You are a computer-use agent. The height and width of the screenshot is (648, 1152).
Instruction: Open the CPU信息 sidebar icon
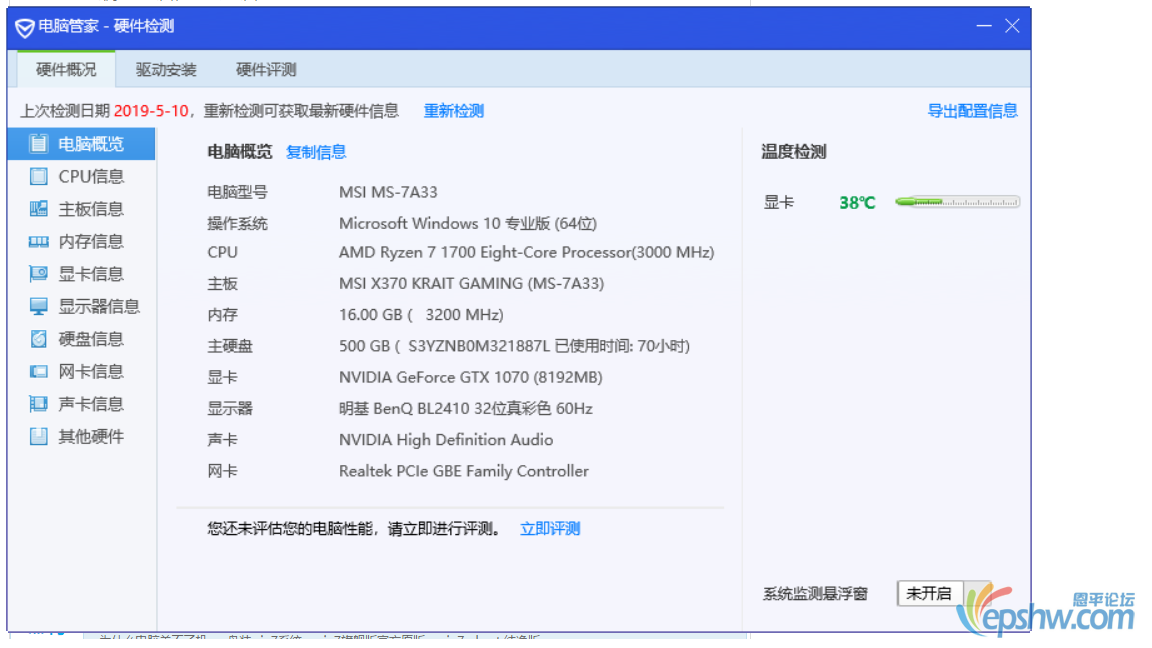38,176
